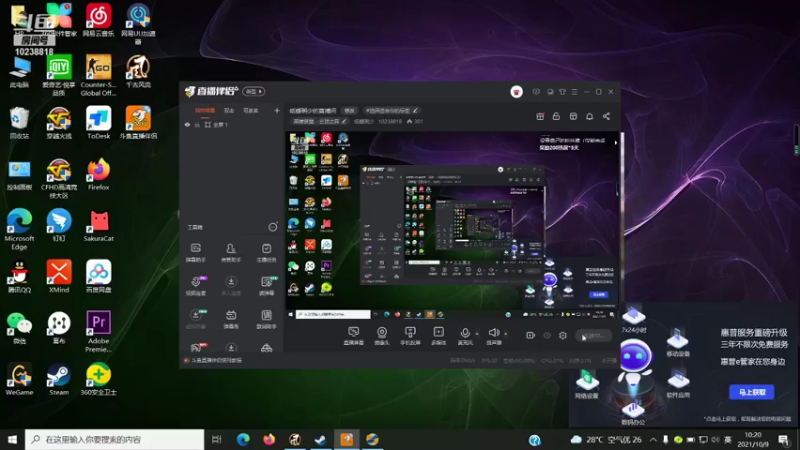This screenshot has width=800, height=450.
Task: Click the 马上获取 button in HP popup
Action: click(752, 392)
